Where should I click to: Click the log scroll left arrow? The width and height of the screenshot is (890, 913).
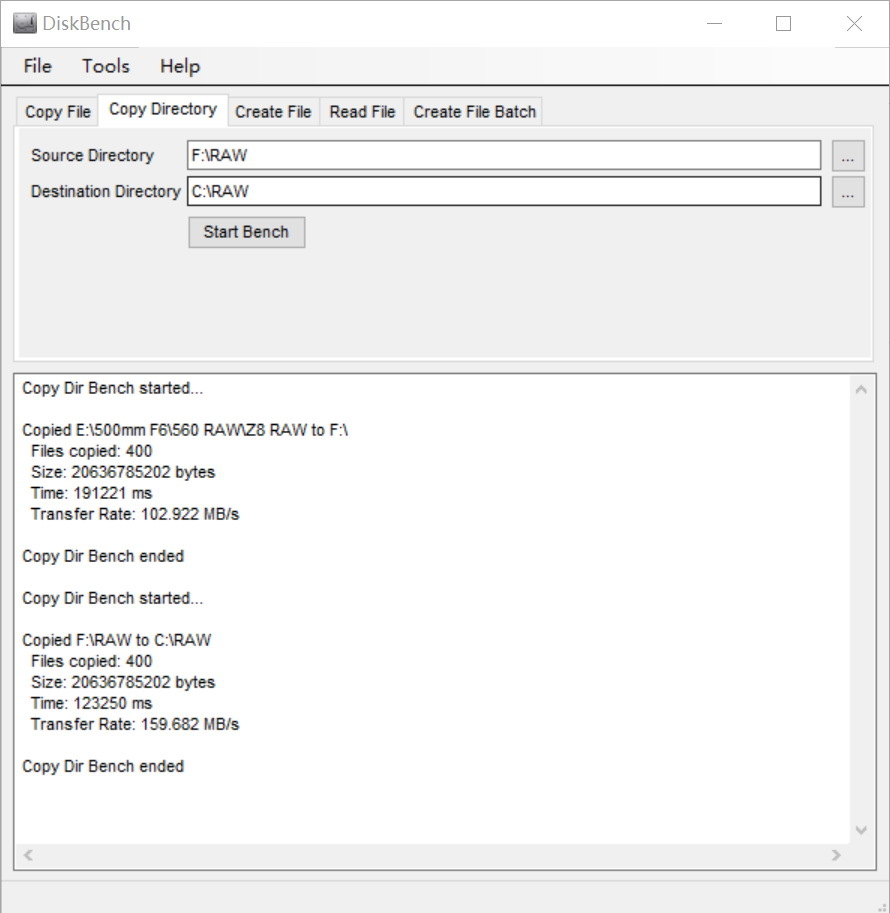coord(28,855)
